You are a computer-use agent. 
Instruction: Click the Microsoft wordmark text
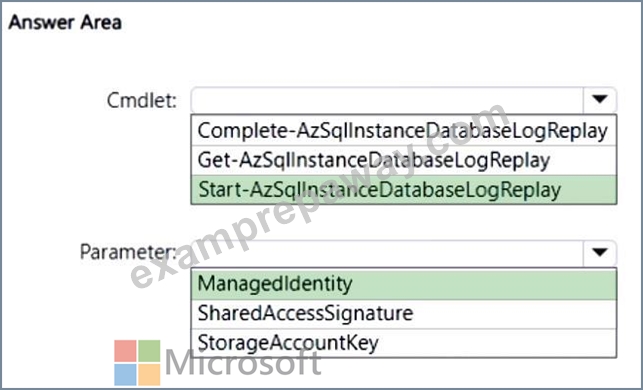coord(243,363)
